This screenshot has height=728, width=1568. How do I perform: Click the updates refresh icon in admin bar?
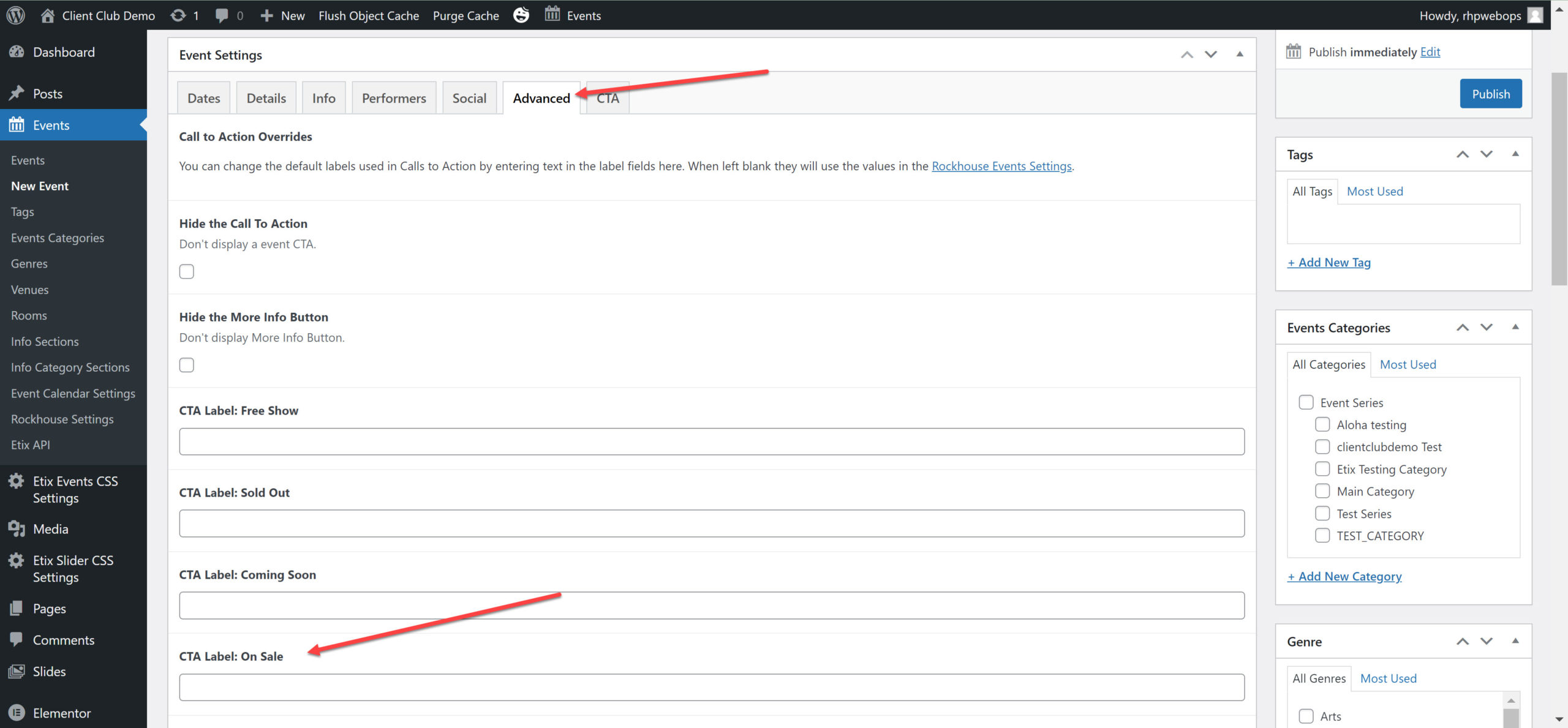tap(178, 15)
